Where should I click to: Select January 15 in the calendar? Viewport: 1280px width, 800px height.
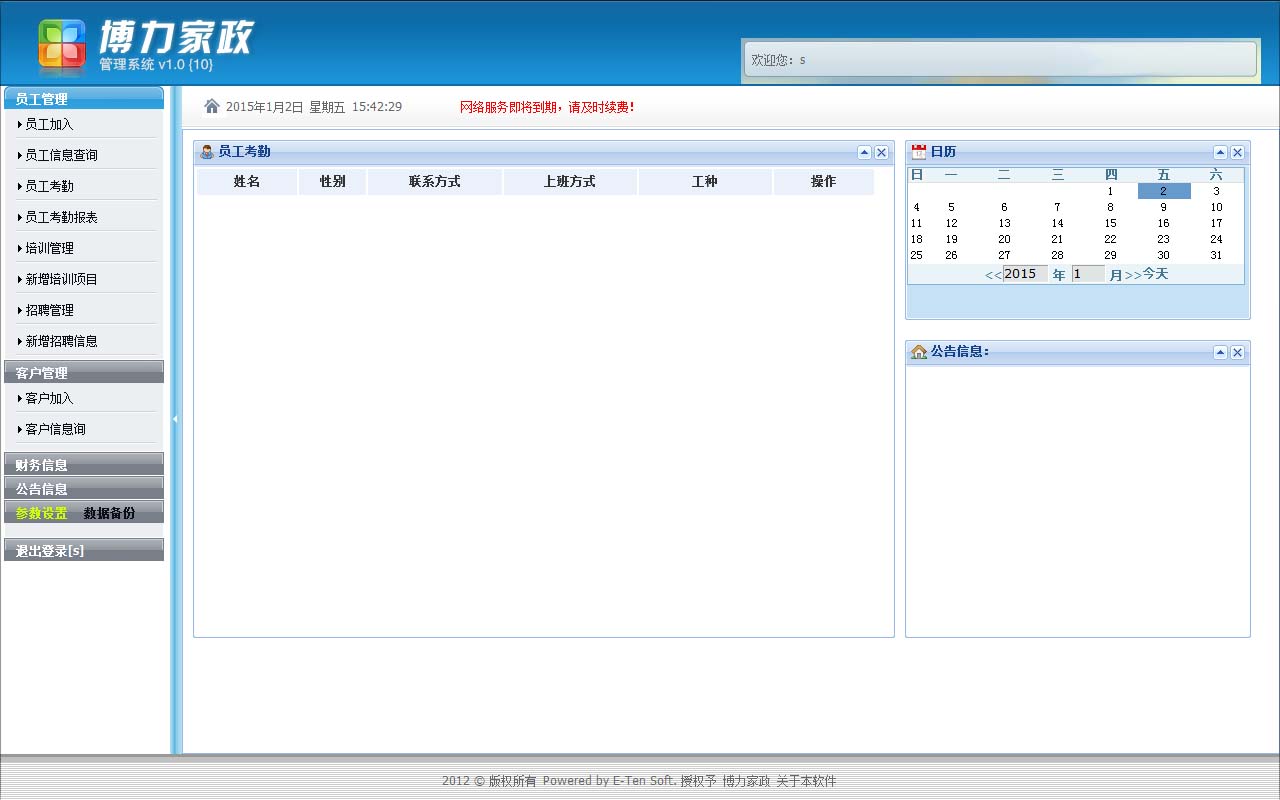click(1110, 223)
